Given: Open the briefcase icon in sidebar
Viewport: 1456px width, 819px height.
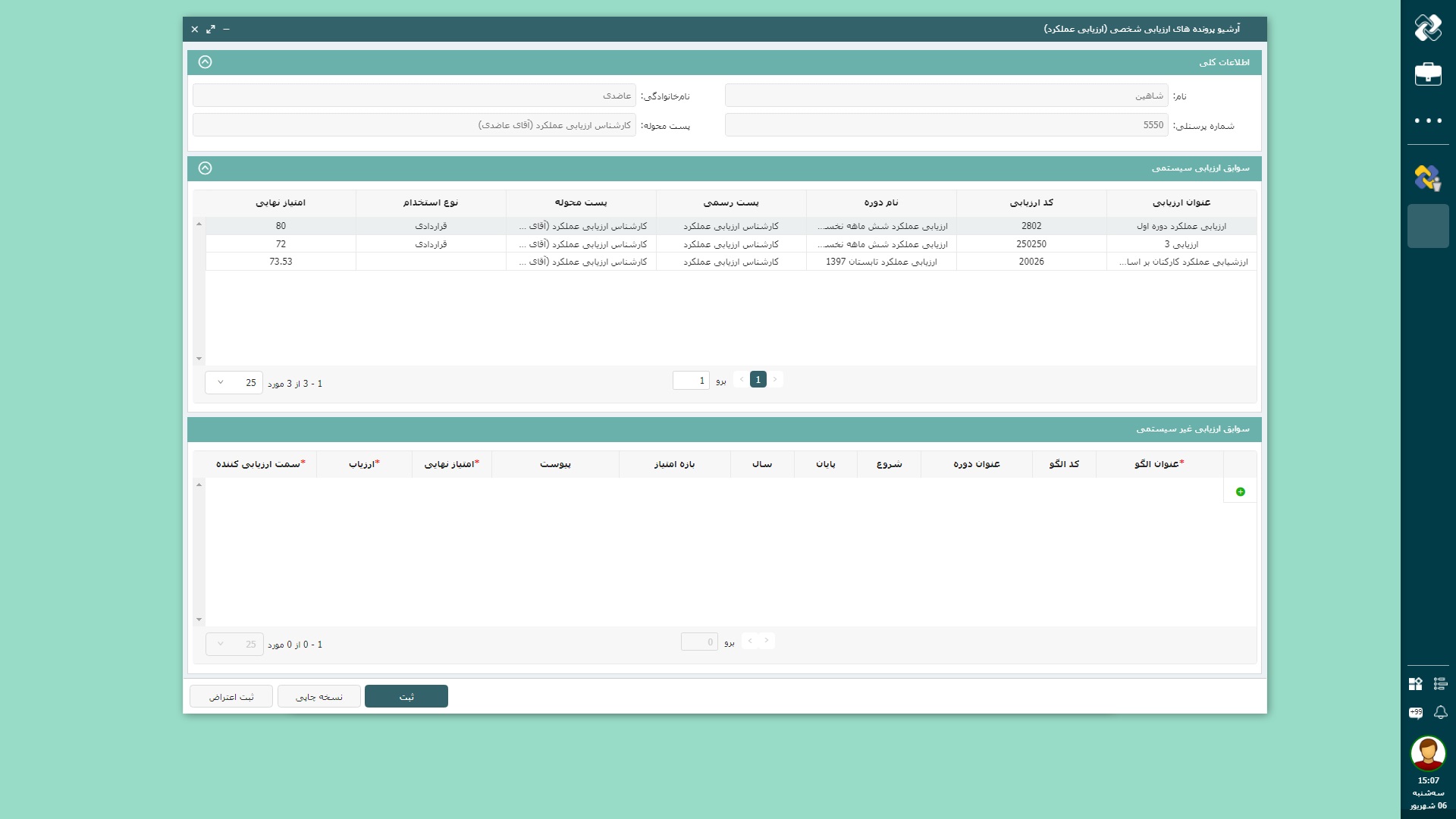Looking at the screenshot, I should tap(1428, 74).
